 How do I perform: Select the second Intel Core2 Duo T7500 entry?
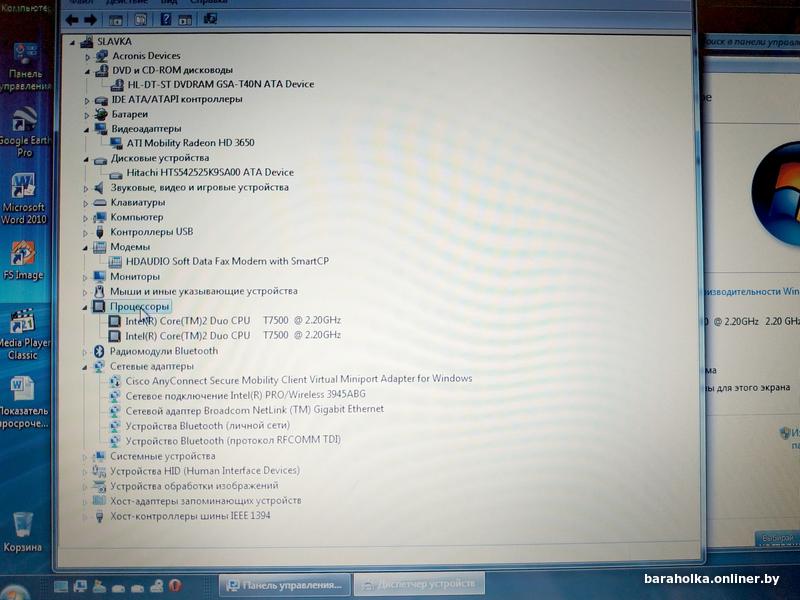(233, 336)
